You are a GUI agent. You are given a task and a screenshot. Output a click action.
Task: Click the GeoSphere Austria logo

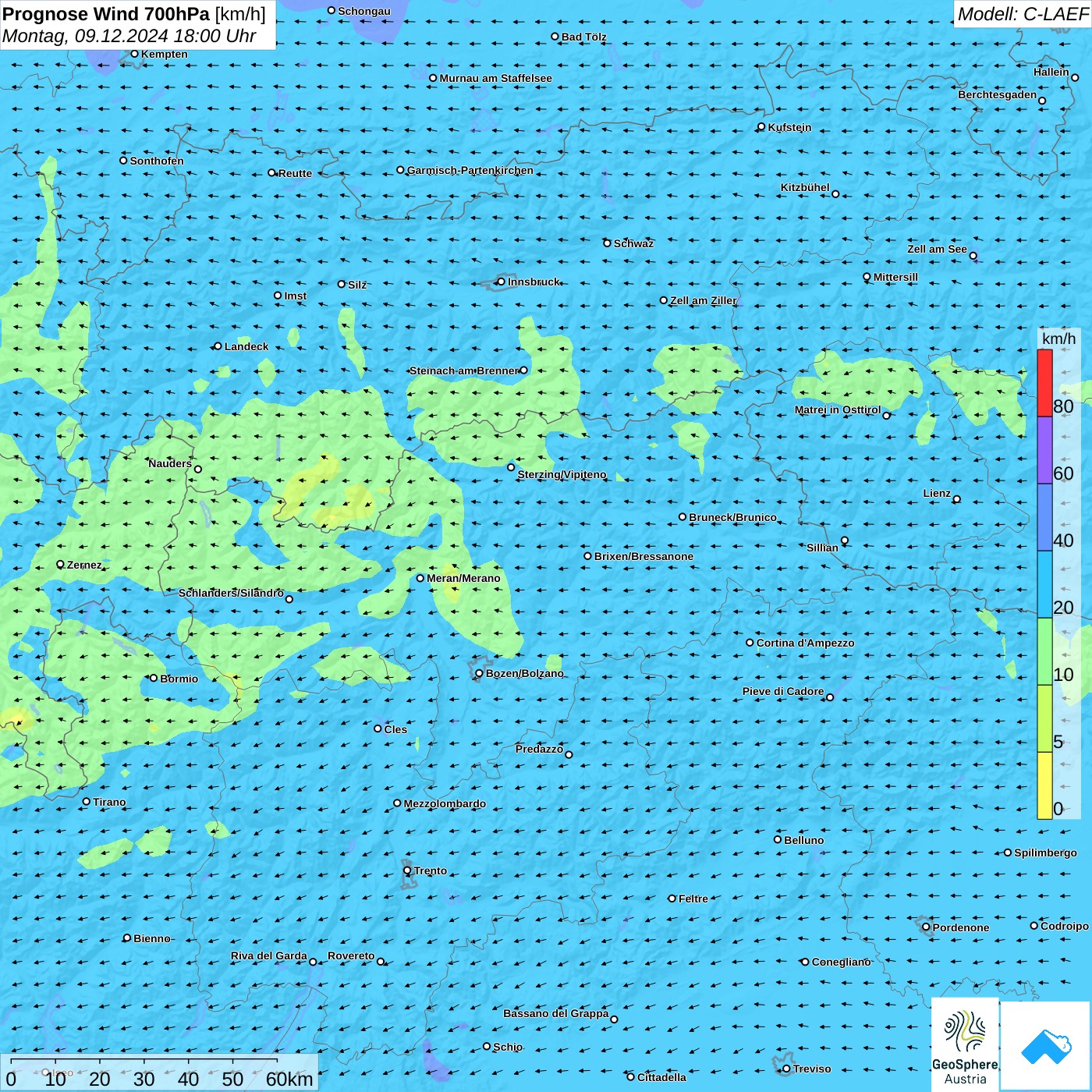[965, 1044]
